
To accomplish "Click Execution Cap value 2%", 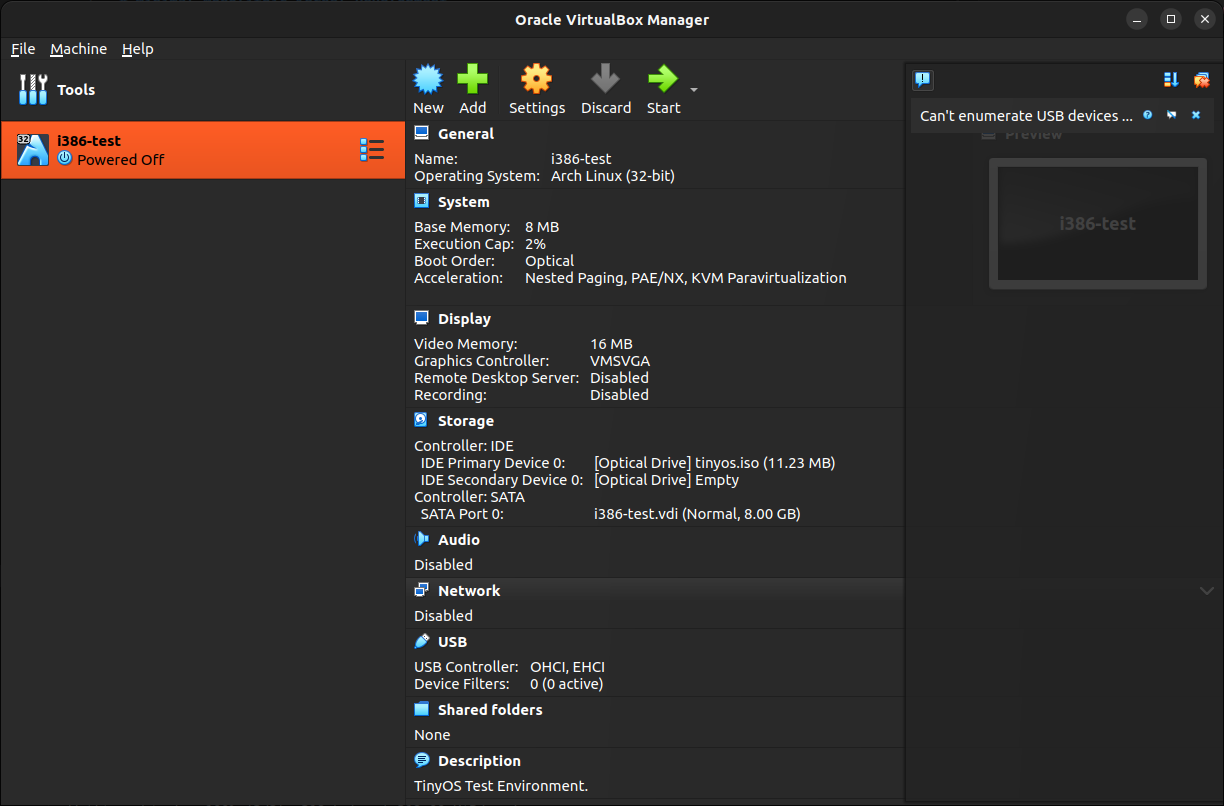I will click(x=535, y=244).
